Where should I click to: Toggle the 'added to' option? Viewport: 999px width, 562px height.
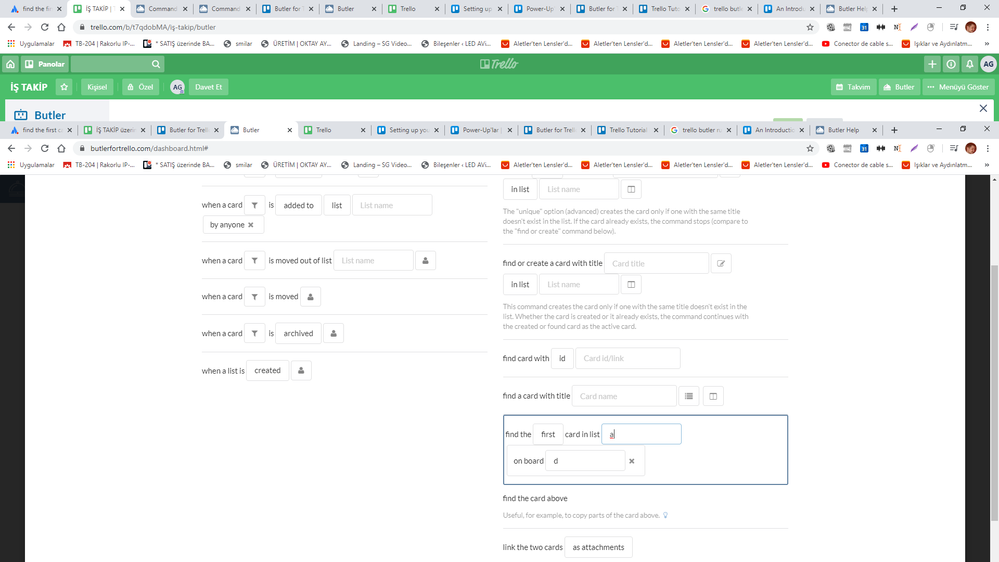click(298, 205)
